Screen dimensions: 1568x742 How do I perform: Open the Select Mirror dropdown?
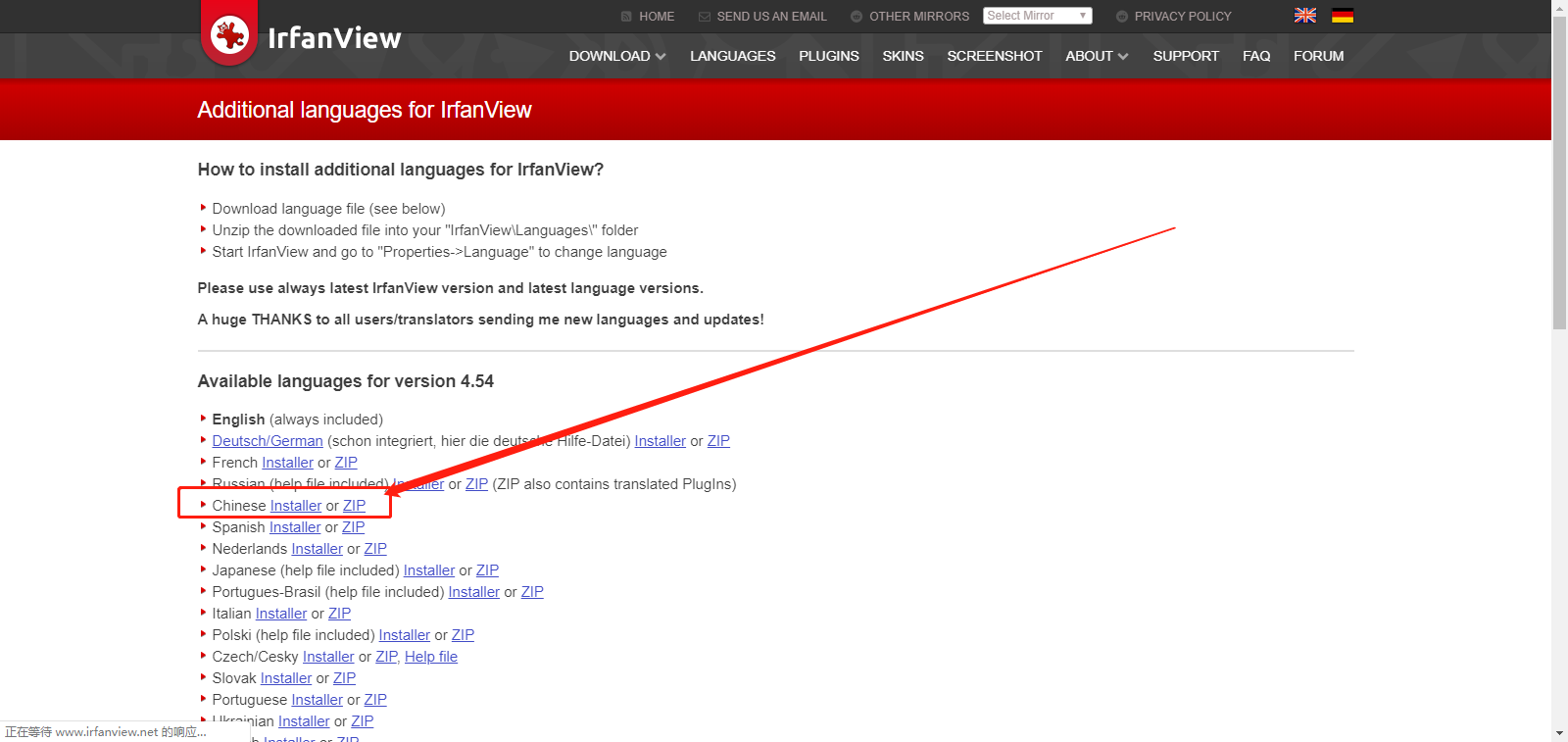point(1037,16)
